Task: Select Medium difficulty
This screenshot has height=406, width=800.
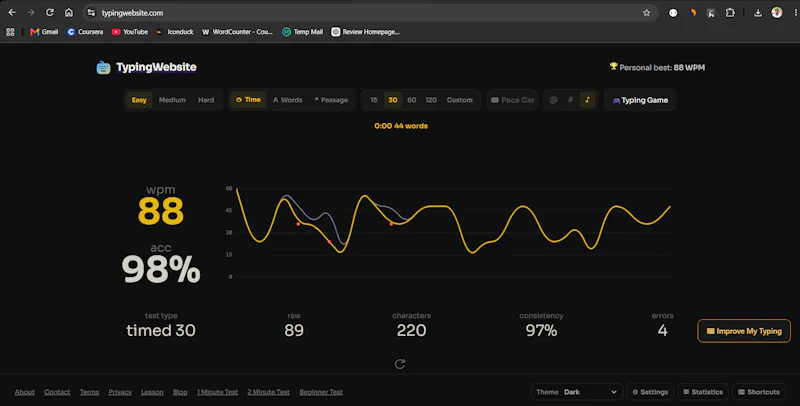Action: pos(172,100)
